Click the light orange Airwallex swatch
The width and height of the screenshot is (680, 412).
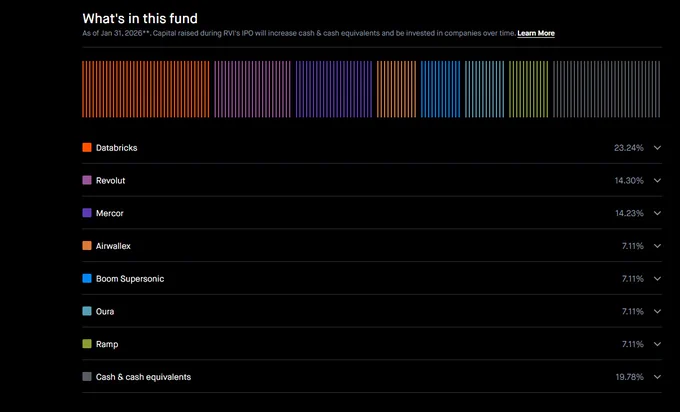point(87,246)
